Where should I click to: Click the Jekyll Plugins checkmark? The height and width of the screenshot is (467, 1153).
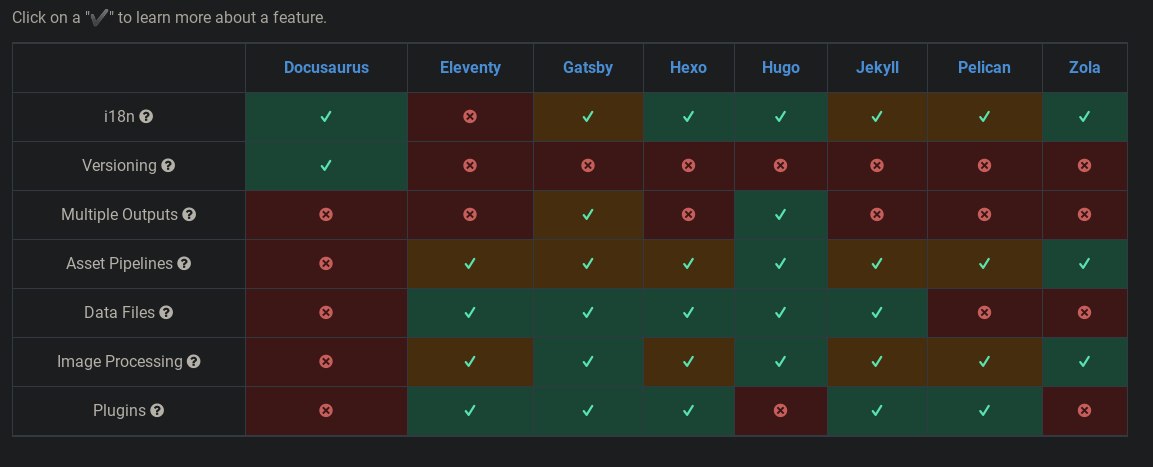coord(877,410)
